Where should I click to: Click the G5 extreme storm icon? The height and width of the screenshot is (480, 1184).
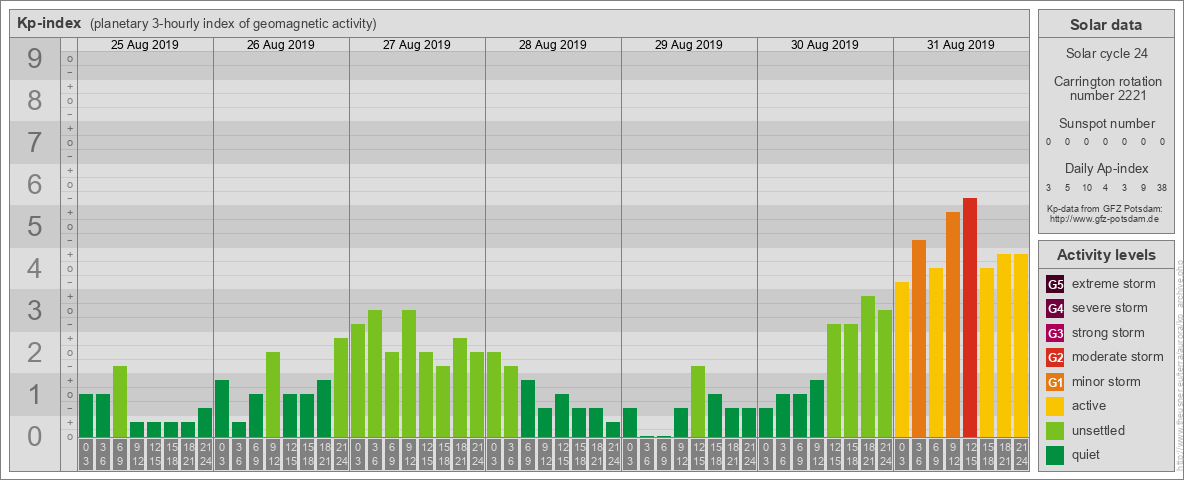point(1055,284)
